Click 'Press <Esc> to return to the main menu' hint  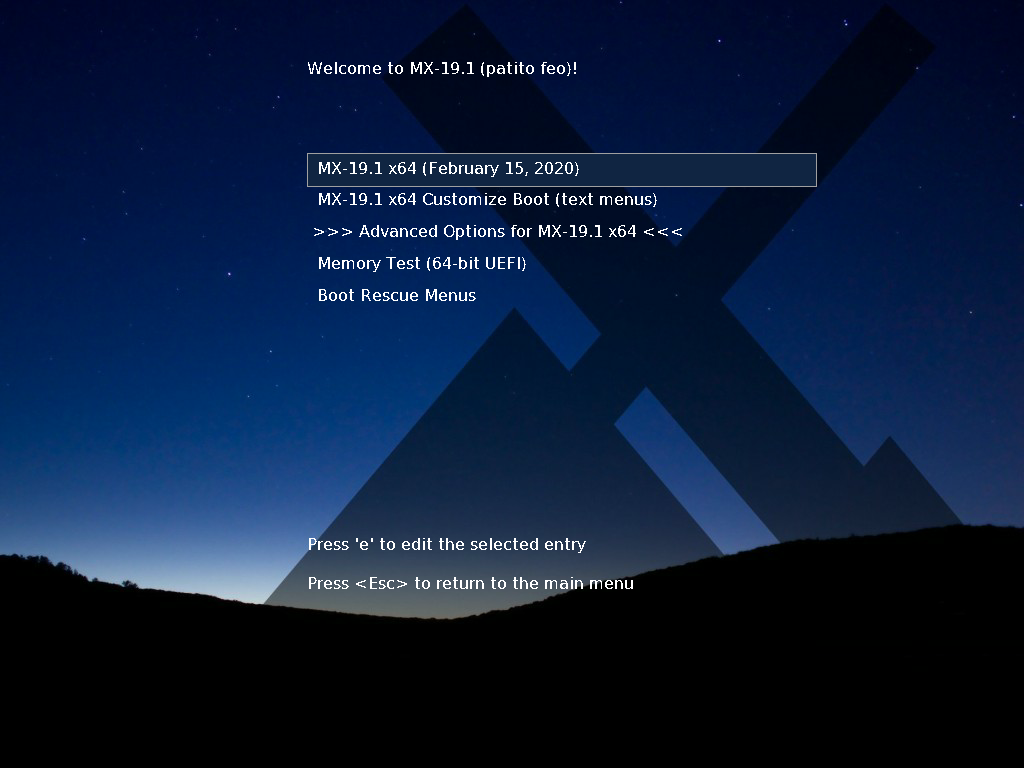pyautogui.click(x=470, y=583)
